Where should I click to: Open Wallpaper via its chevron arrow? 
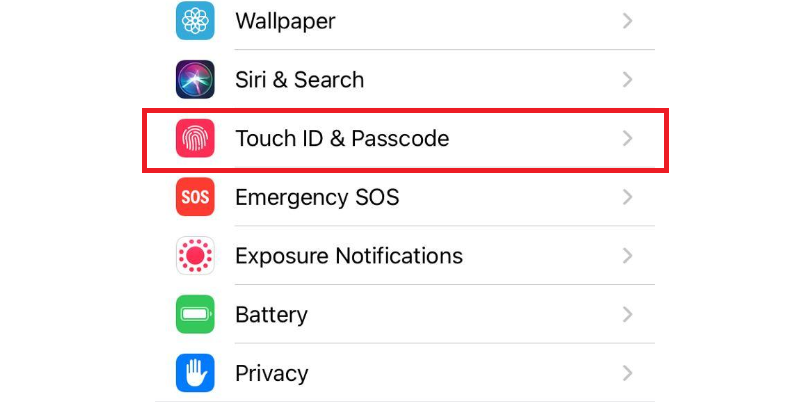click(x=628, y=21)
